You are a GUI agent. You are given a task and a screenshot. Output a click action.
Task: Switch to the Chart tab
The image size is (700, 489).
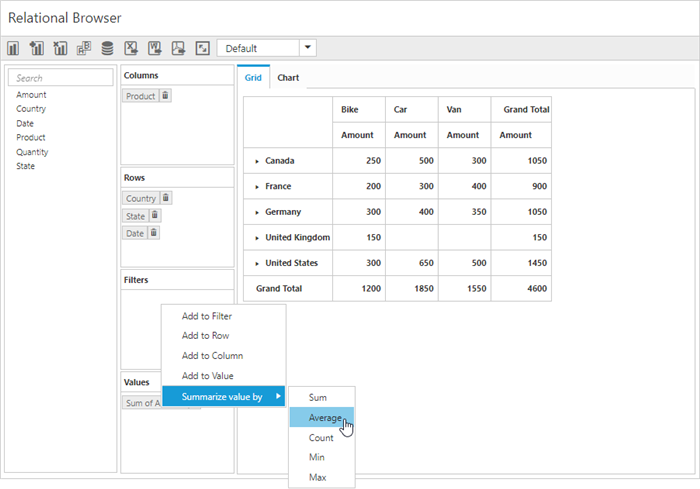pos(288,77)
